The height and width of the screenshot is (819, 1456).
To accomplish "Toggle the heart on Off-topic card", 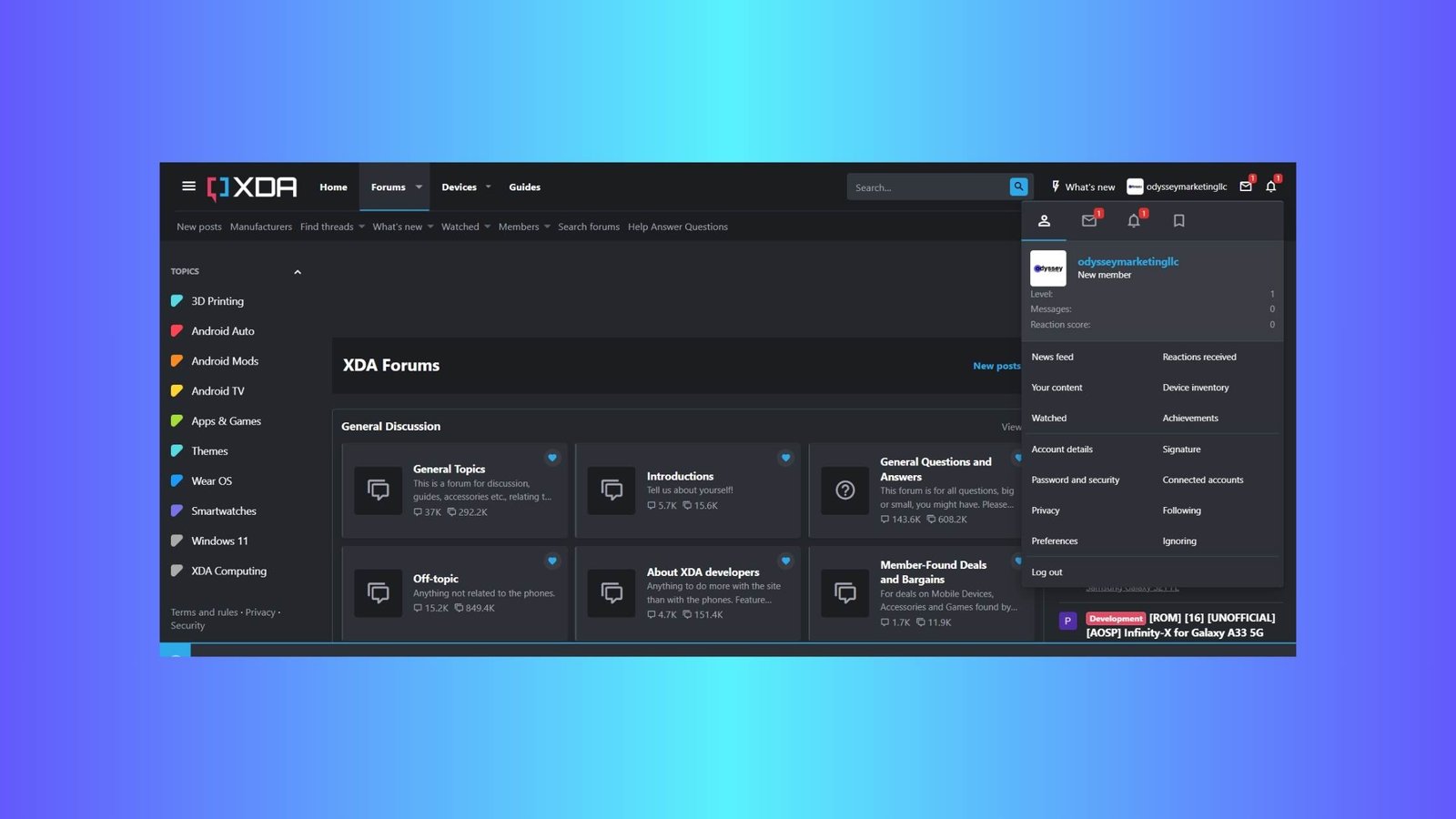I will tap(552, 561).
